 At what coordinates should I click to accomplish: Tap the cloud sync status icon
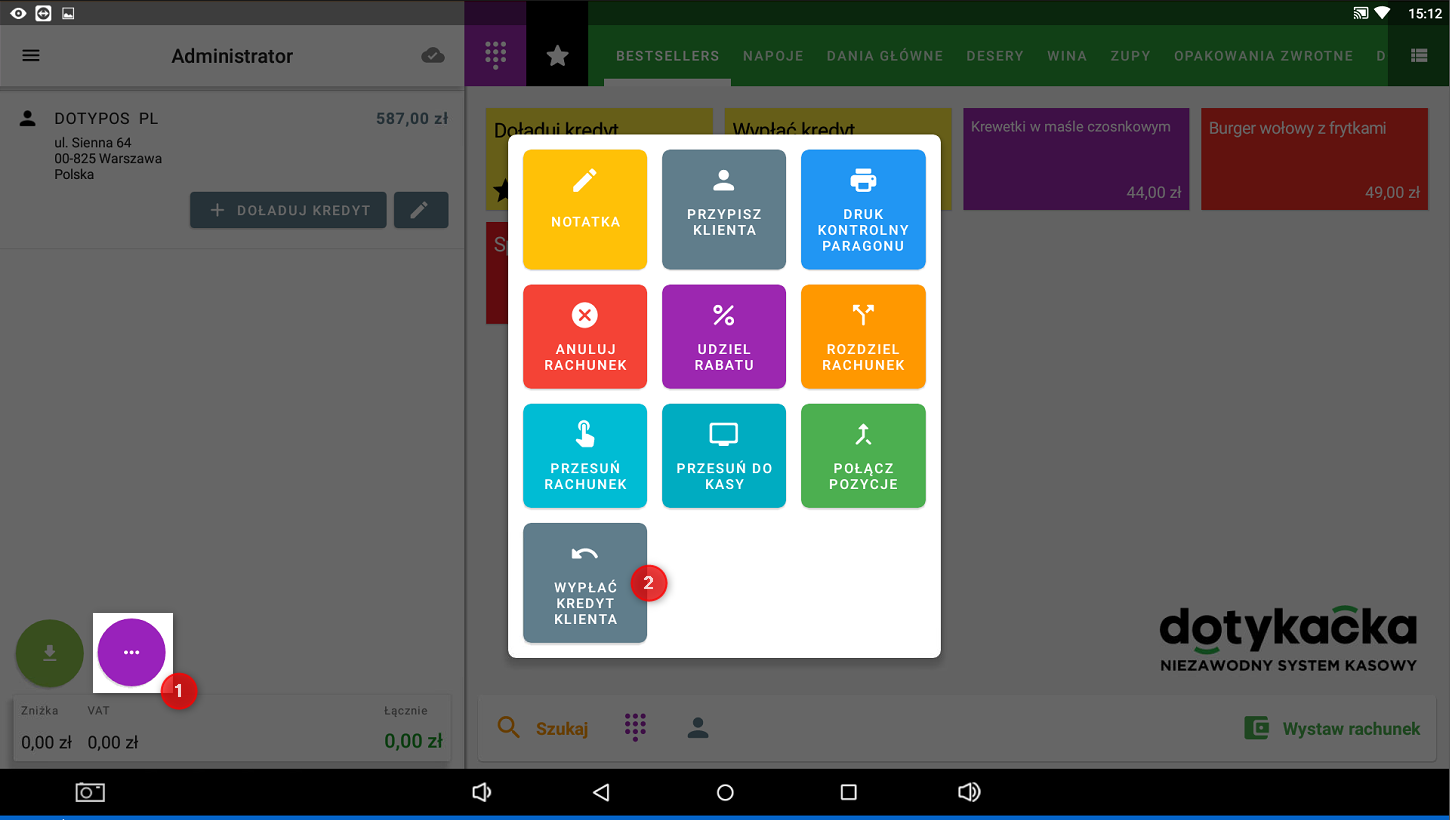click(x=433, y=56)
